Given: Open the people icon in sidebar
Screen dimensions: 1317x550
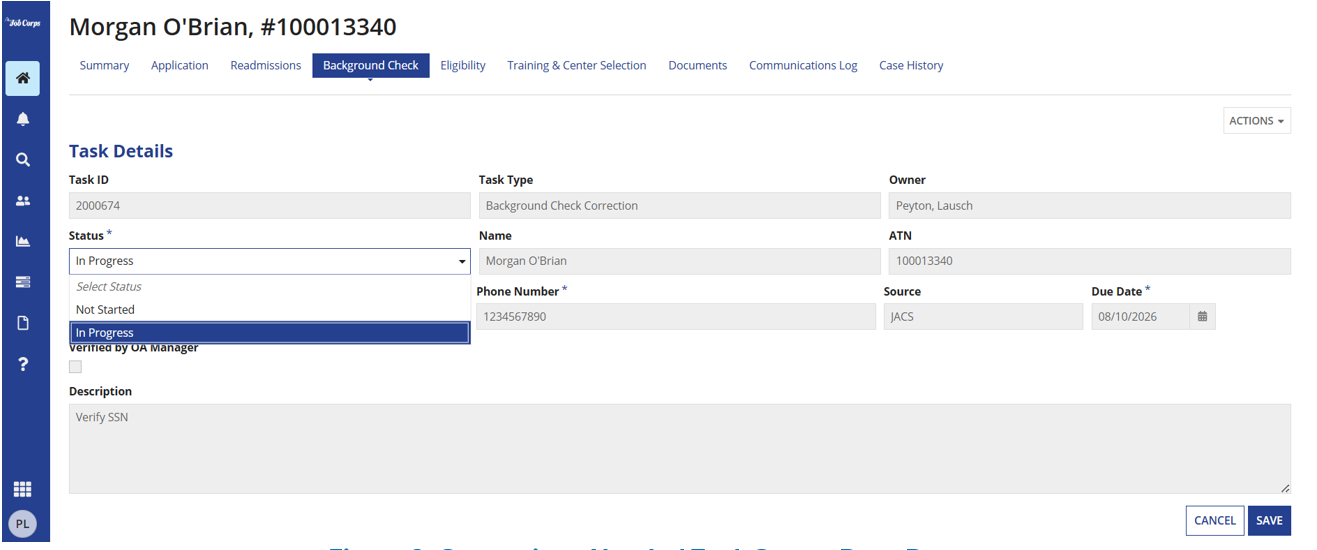Looking at the screenshot, I should [22, 201].
